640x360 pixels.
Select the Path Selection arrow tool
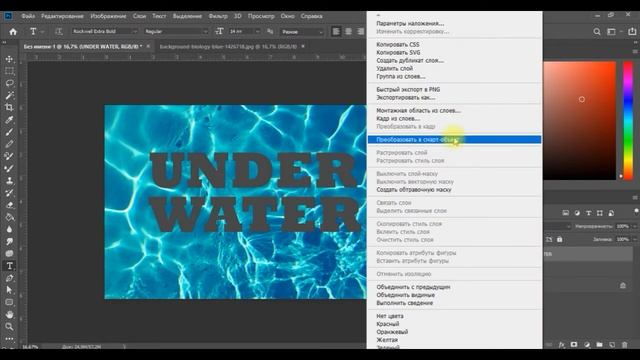(x=9, y=290)
